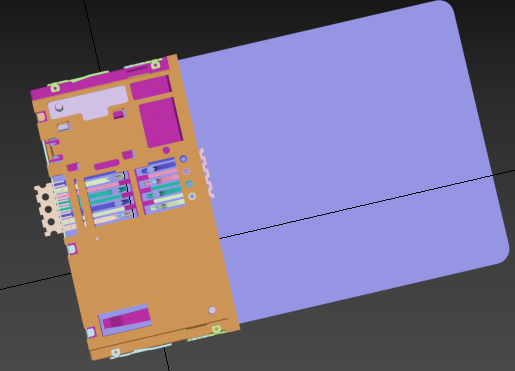
Task: Select the green mounting tab at top-right corner
Action: pyautogui.click(x=155, y=64)
